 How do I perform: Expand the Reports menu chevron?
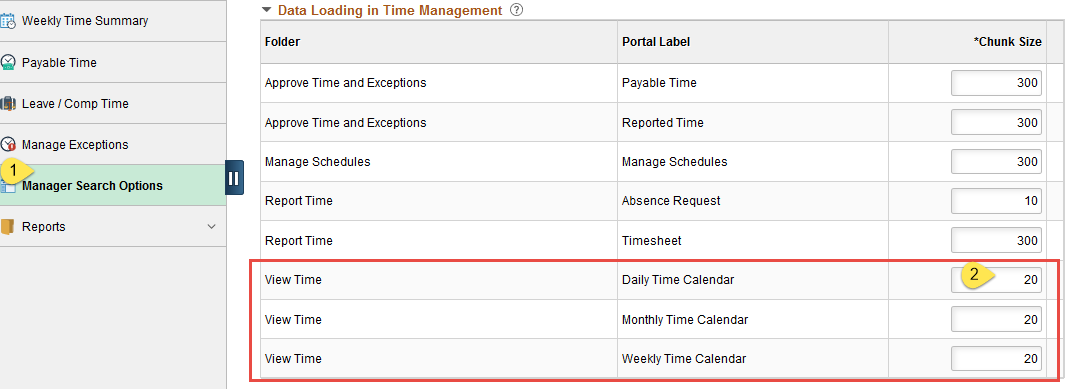[212, 226]
